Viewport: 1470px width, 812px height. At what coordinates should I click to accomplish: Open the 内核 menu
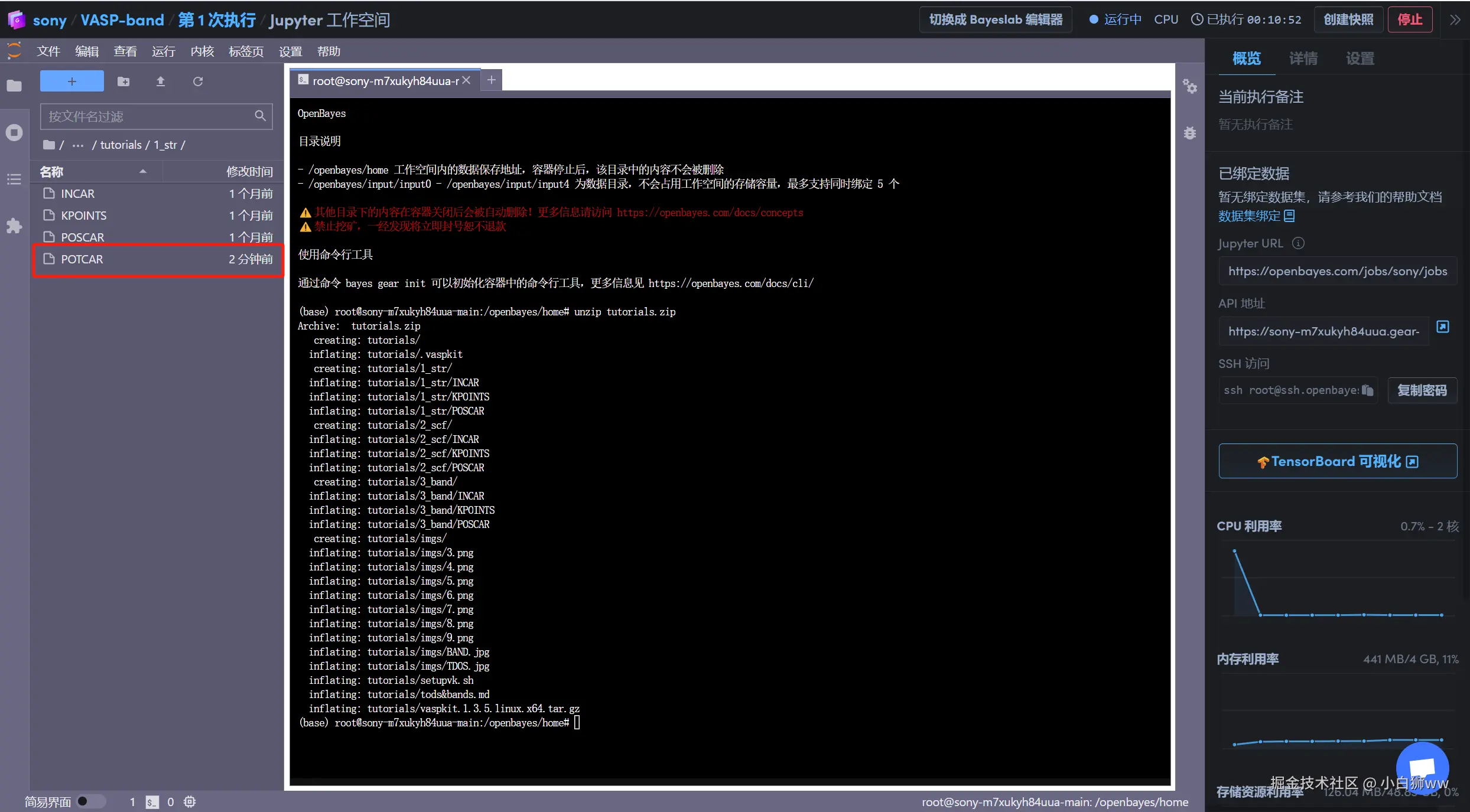202,52
